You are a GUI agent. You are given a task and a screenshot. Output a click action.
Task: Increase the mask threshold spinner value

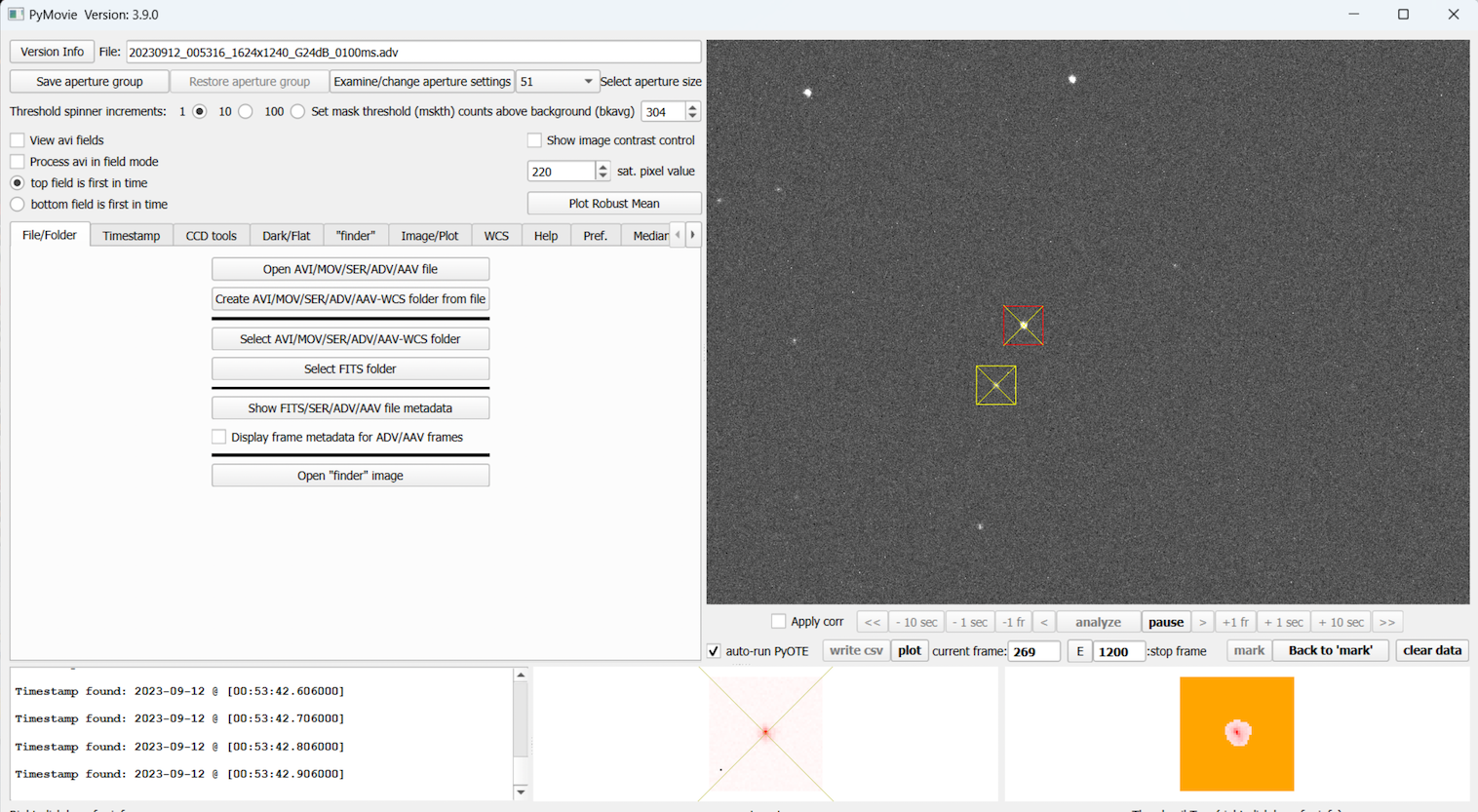[693, 107]
